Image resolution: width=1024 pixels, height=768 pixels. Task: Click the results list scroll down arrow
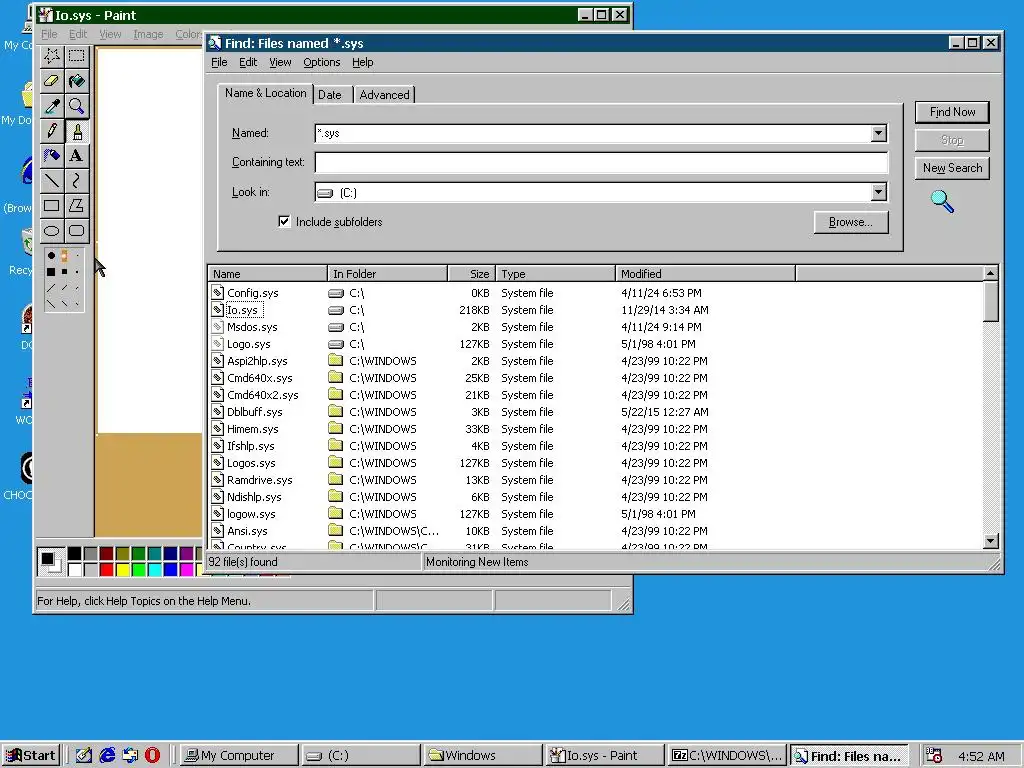pos(991,541)
